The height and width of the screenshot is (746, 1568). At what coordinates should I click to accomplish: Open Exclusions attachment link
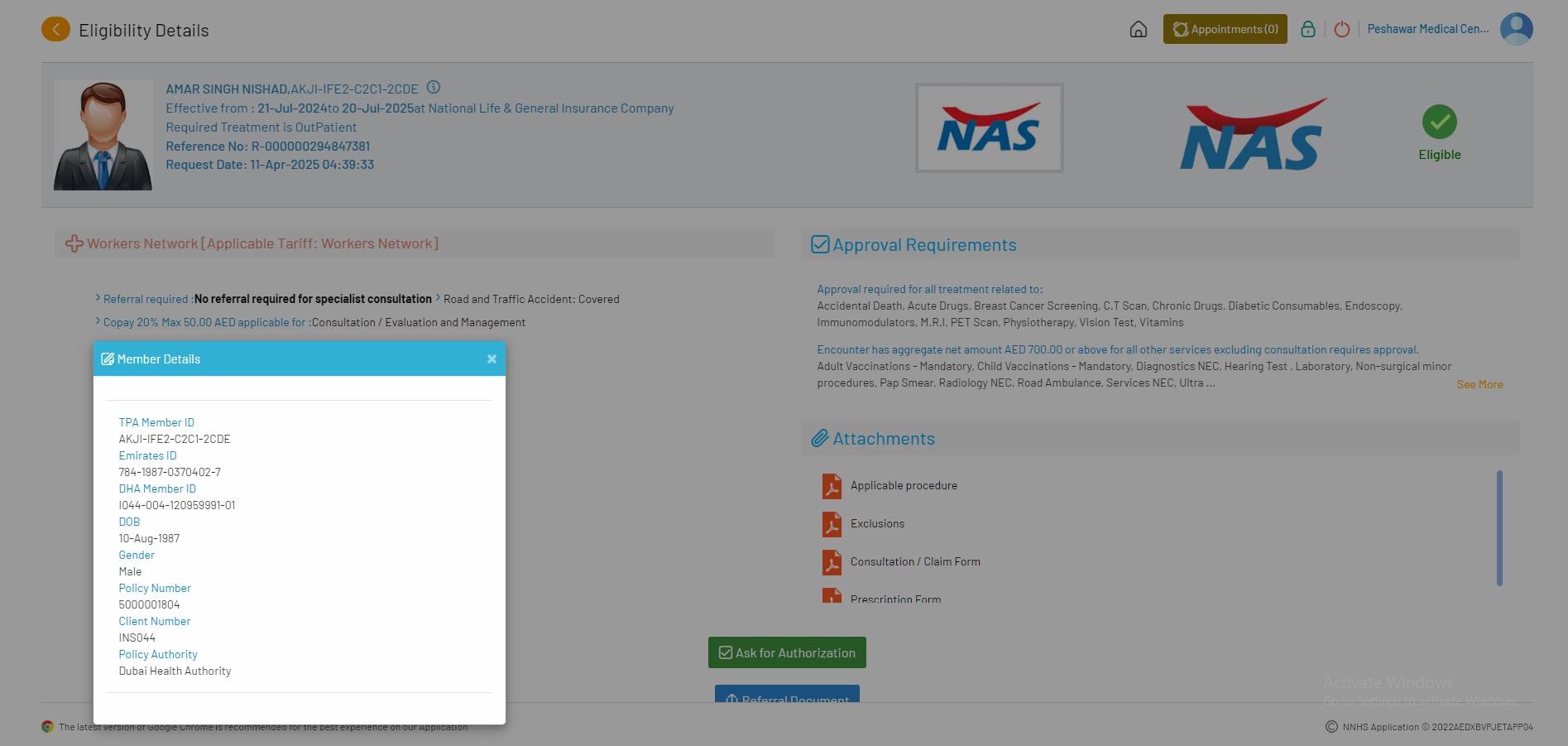point(877,523)
